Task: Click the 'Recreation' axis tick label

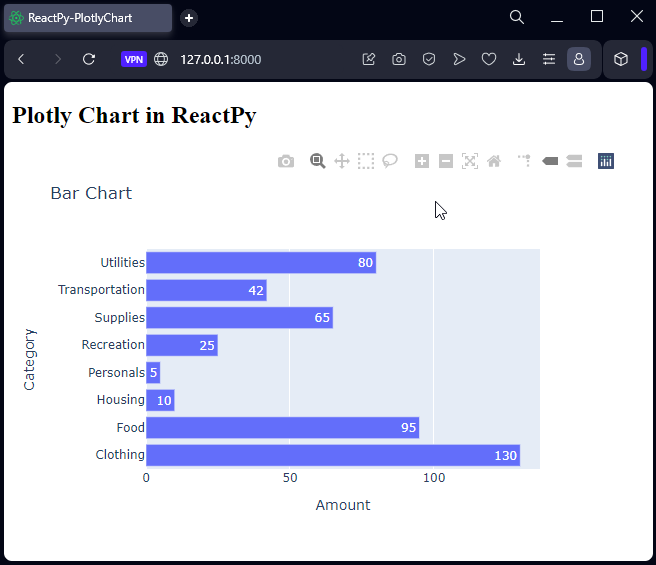Action: point(113,344)
